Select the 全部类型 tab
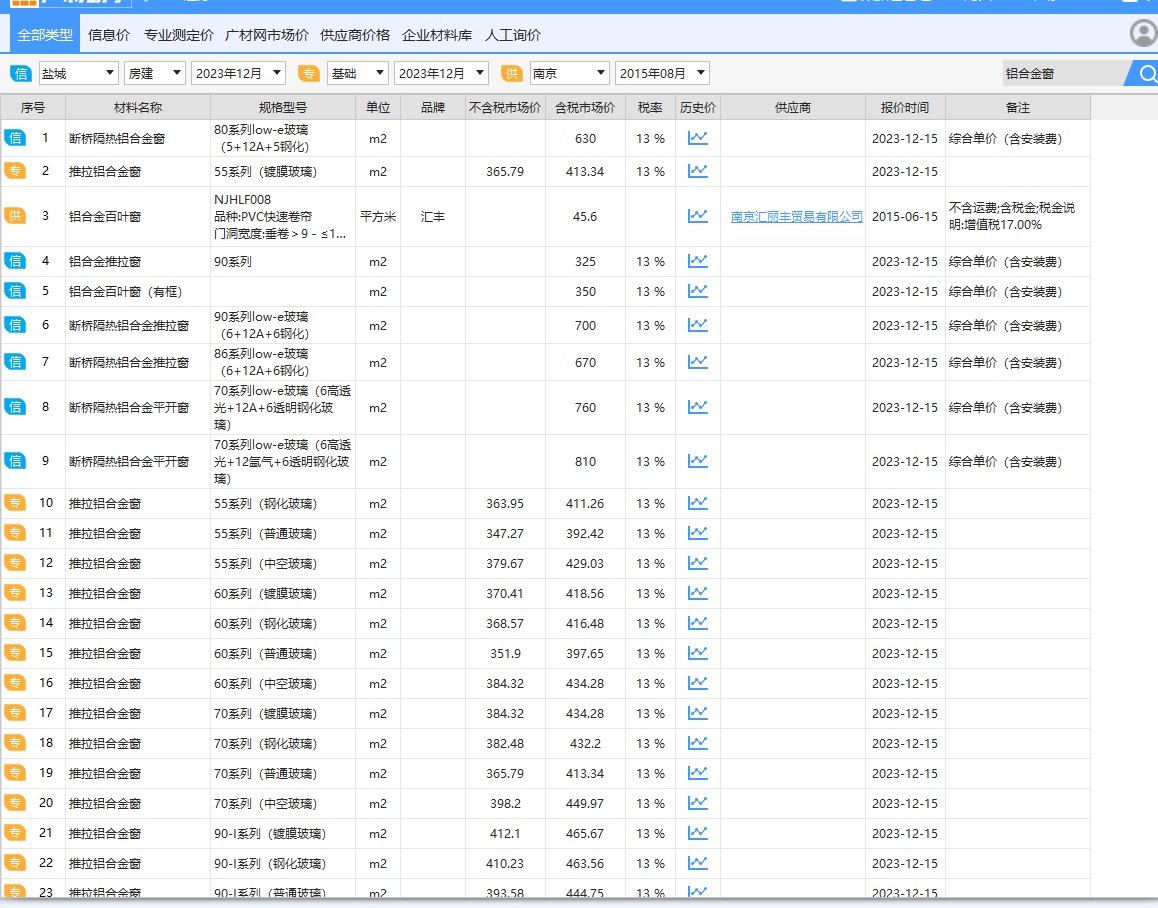The image size is (1158, 908). click(45, 35)
